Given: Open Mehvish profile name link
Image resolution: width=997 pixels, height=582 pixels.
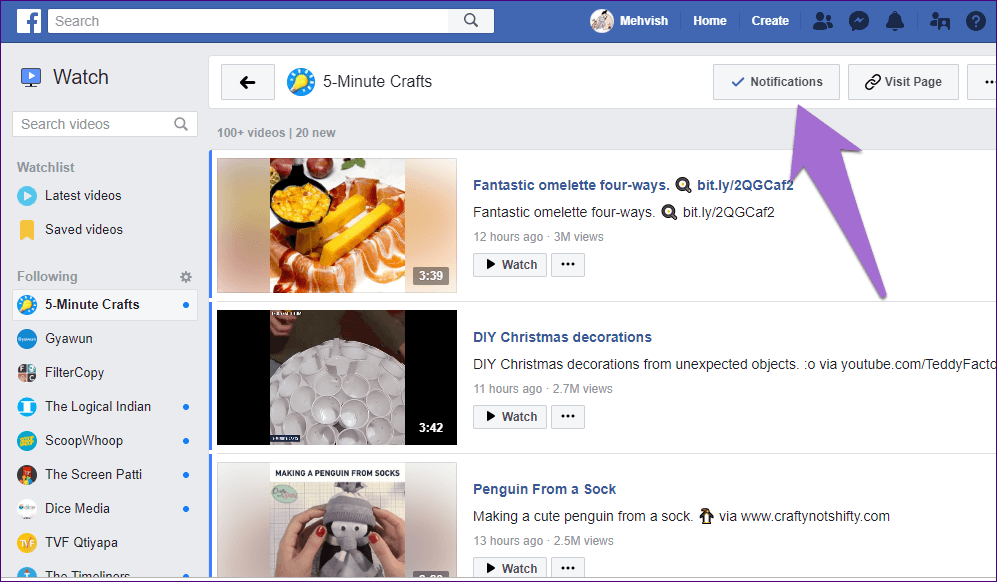Looking at the screenshot, I should pos(643,21).
